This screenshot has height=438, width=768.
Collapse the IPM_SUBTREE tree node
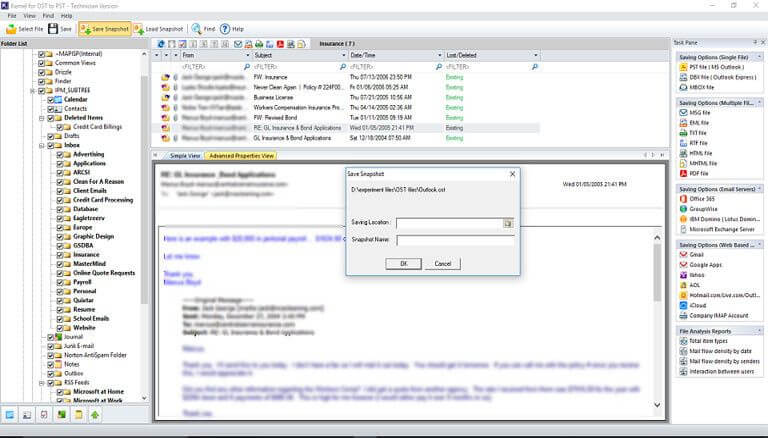tap(33, 91)
